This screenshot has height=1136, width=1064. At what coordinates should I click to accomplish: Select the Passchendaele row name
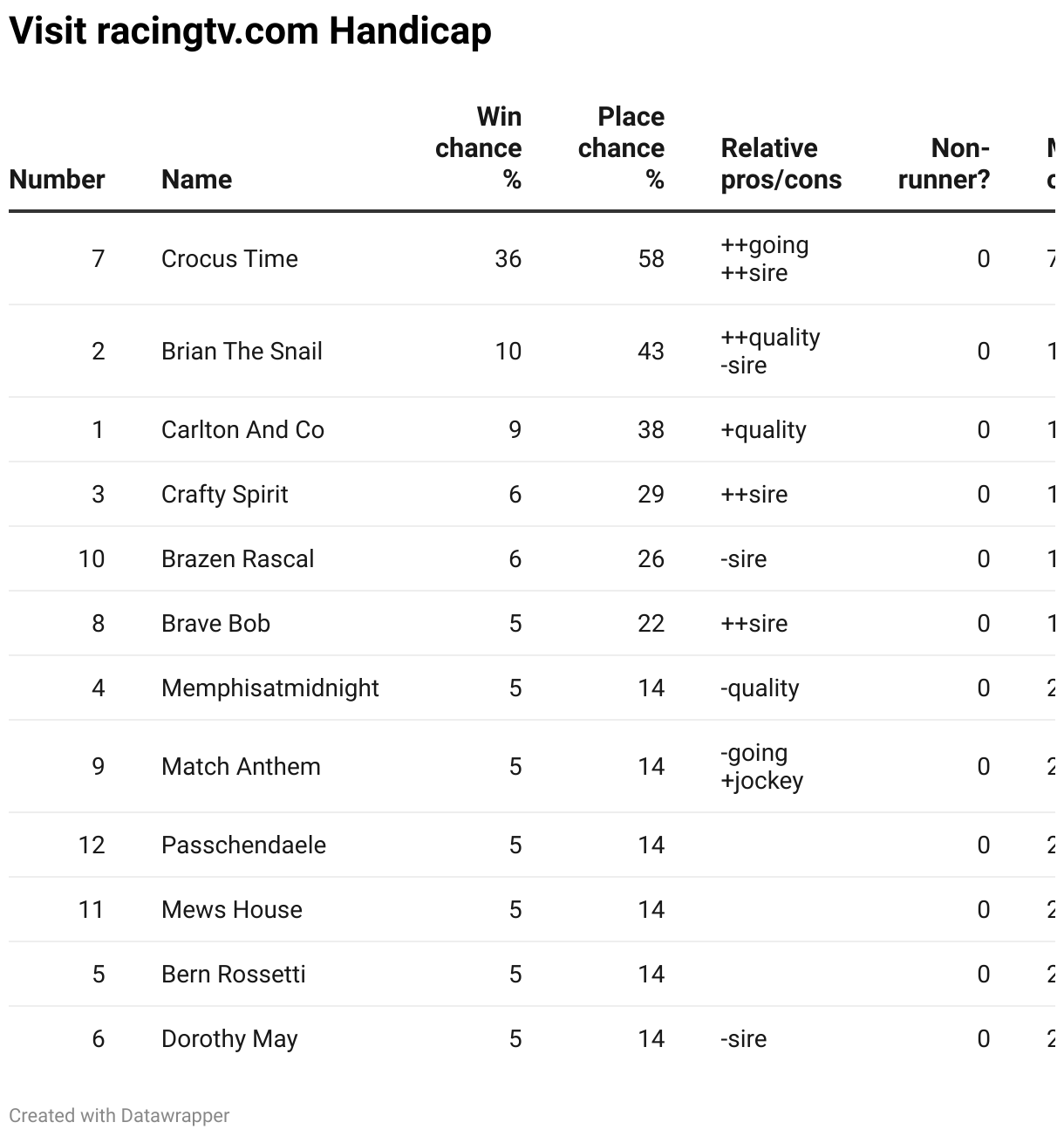tap(243, 845)
